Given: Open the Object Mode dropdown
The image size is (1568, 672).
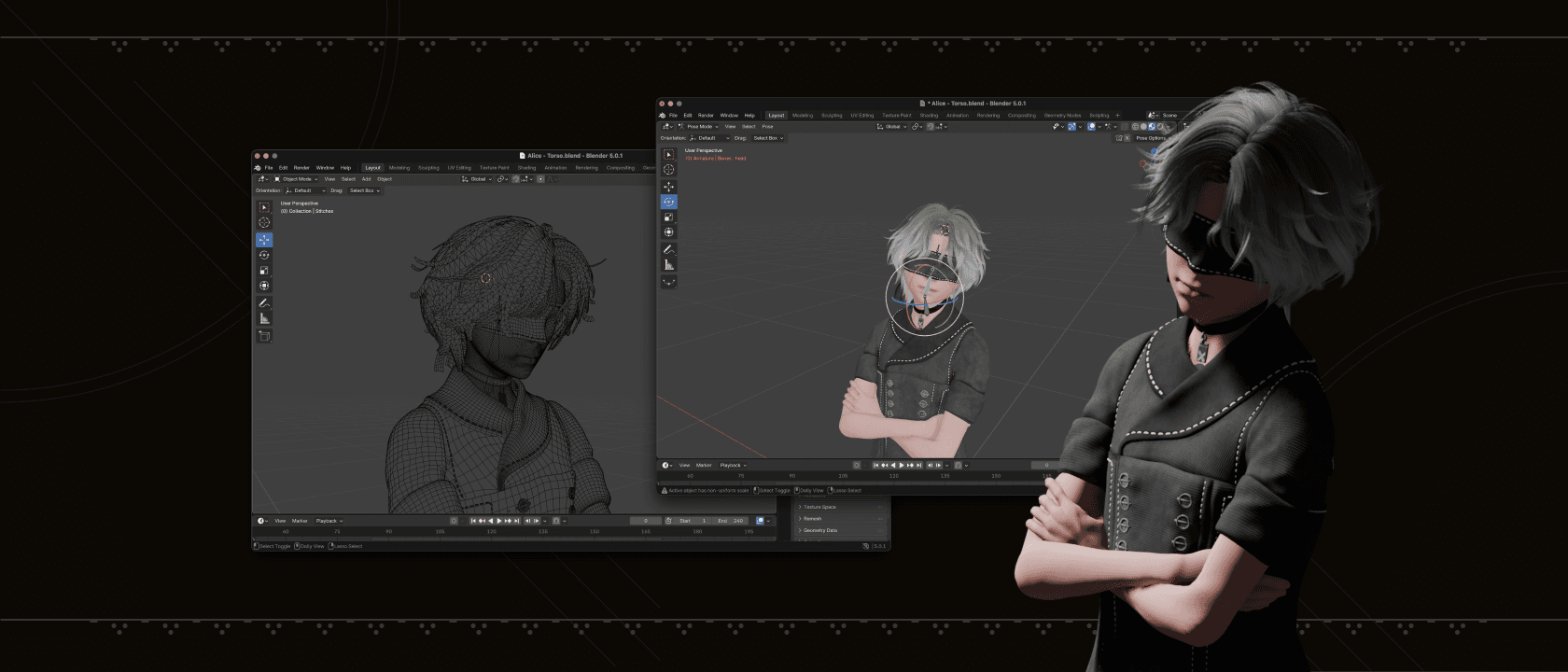Looking at the screenshot, I should [x=296, y=179].
